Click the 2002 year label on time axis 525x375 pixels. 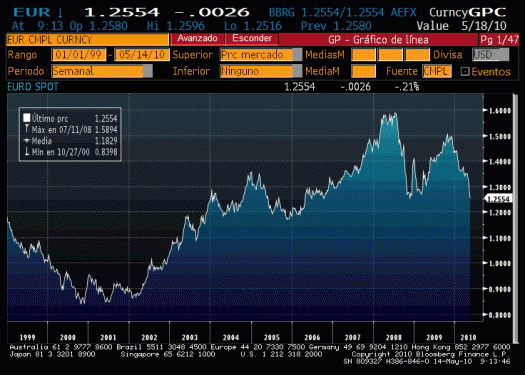149,337
